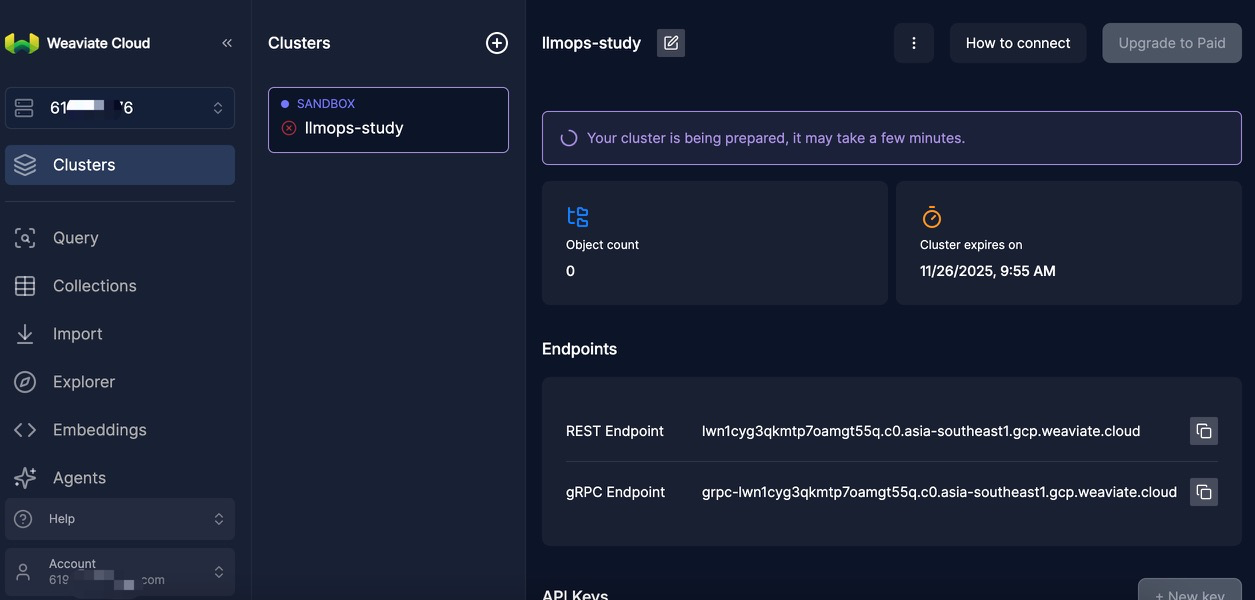Click the red status icon beside llmops-study

coord(289,128)
